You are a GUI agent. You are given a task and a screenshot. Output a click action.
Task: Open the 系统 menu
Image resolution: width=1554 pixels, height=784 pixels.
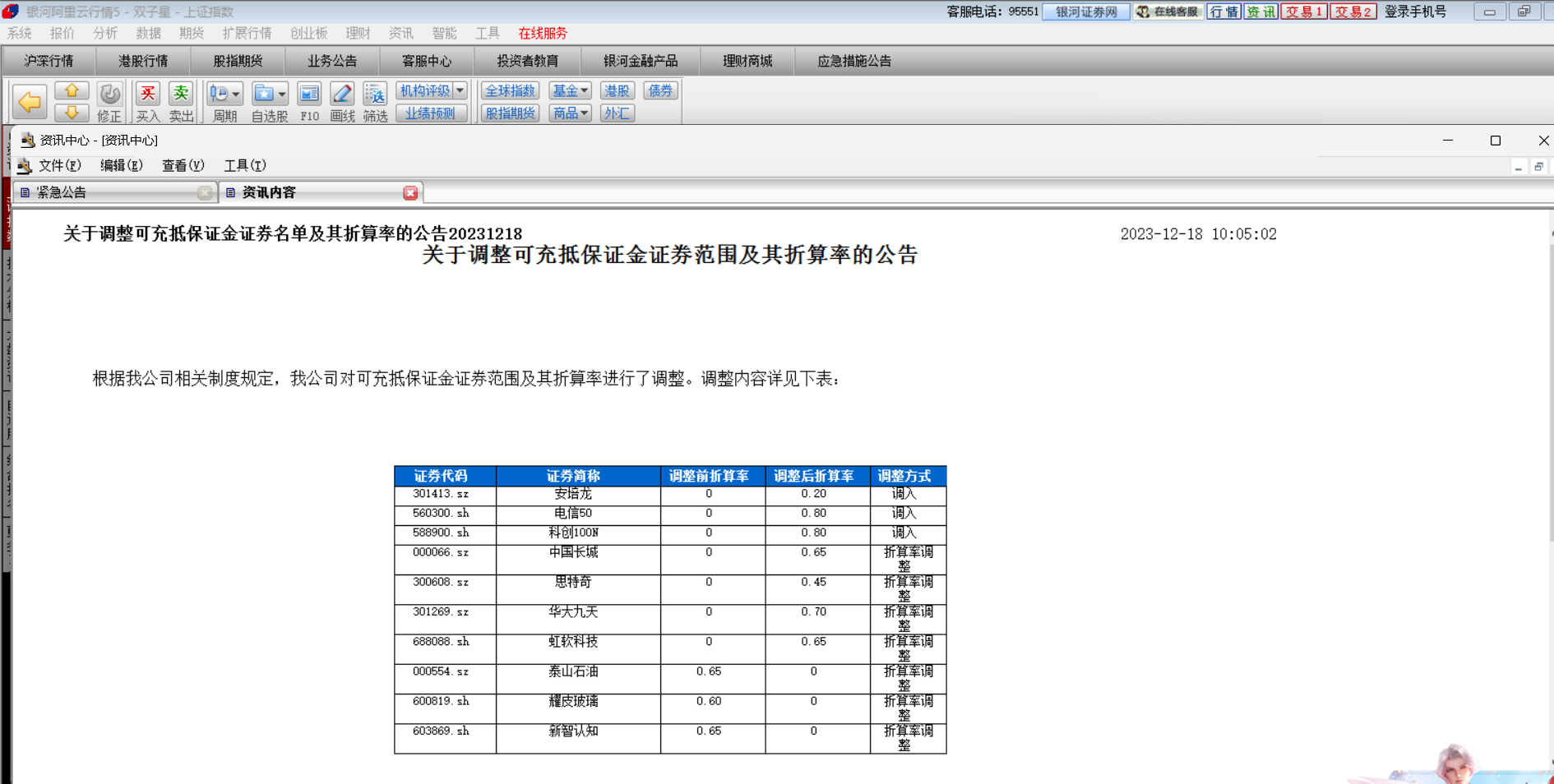(x=19, y=33)
